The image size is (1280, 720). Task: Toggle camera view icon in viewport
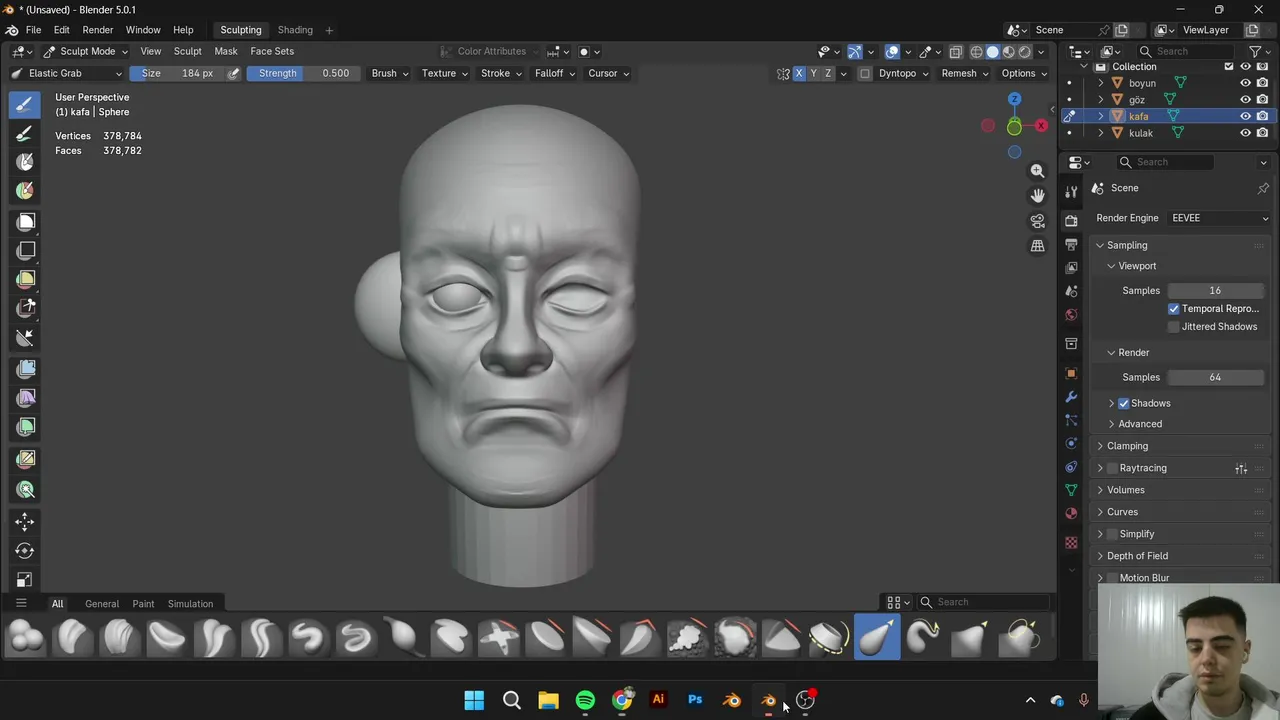pos(1037,221)
